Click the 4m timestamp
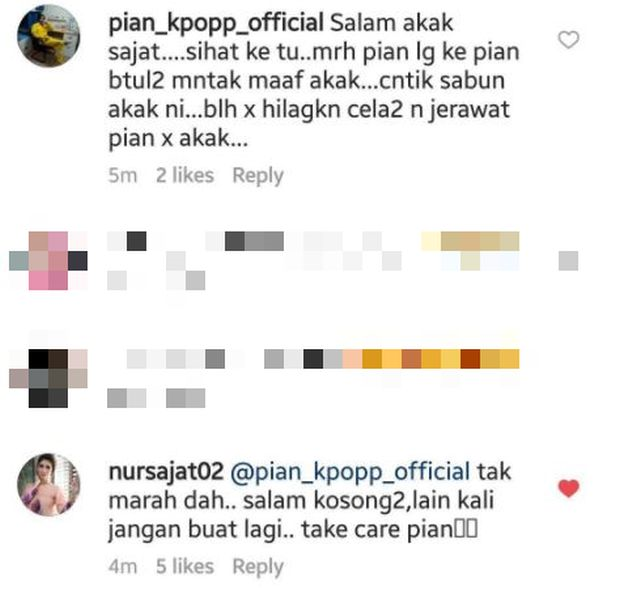The width and height of the screenshot is (620, 591). 123,566
